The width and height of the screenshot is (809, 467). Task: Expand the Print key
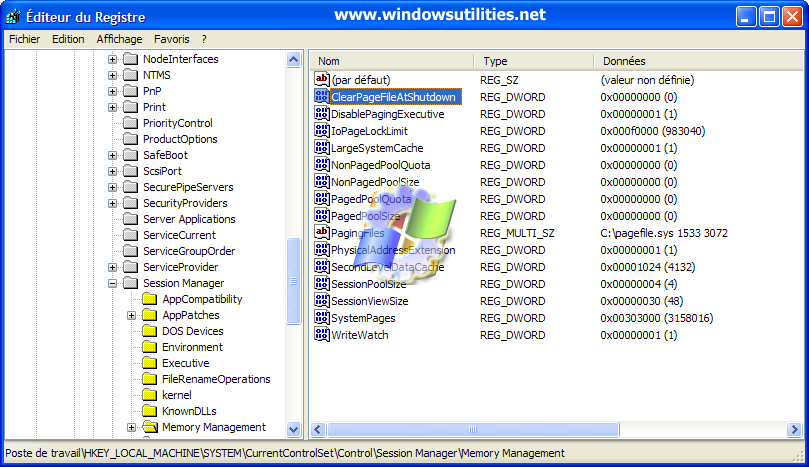[112, 107]
